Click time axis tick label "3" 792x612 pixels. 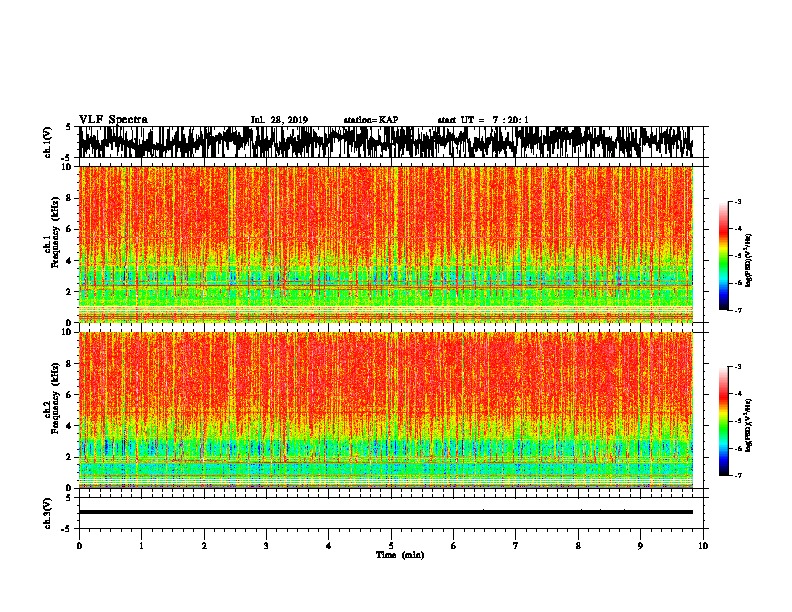coord(266,546)
